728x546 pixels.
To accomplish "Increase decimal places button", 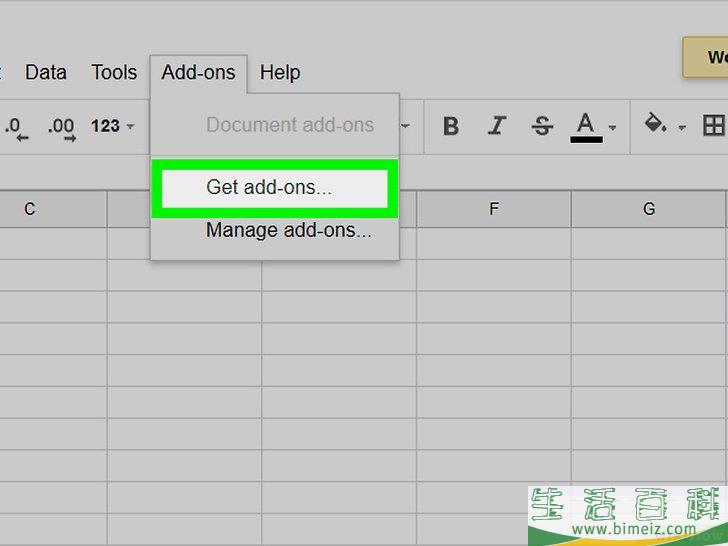I will point(61,126).
